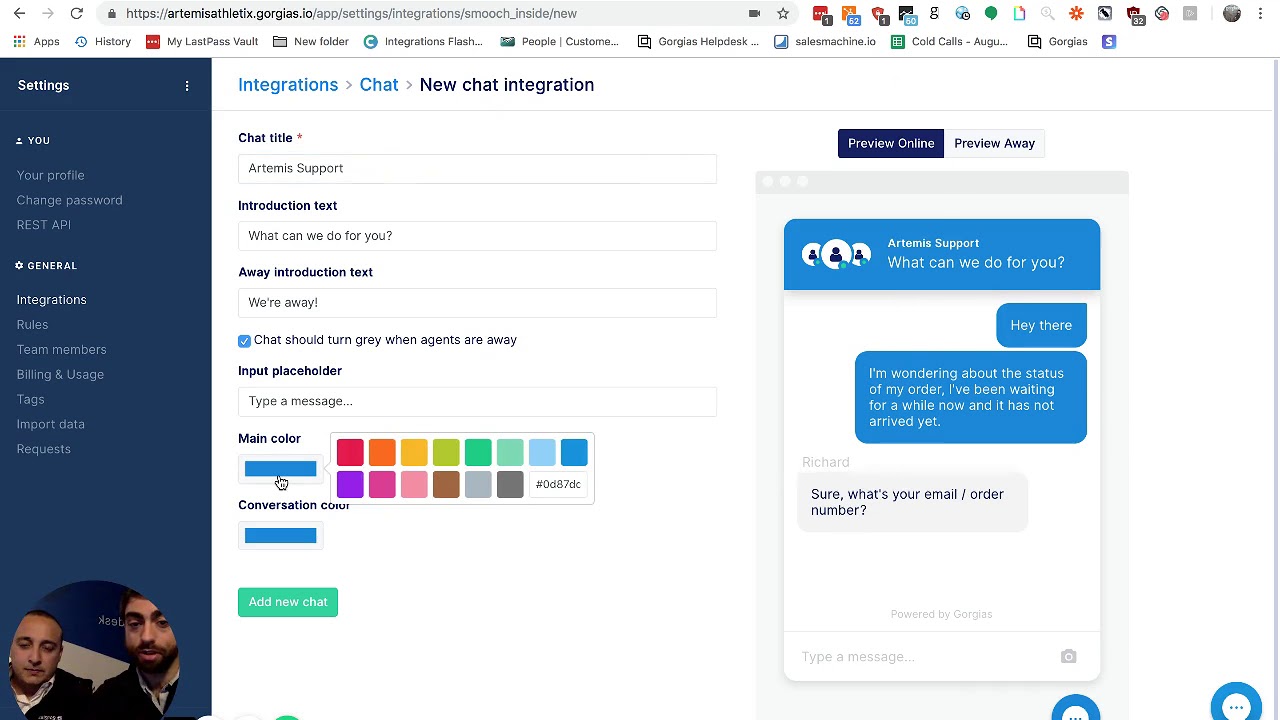Open the Gorgias bookmark folder

1058,41
